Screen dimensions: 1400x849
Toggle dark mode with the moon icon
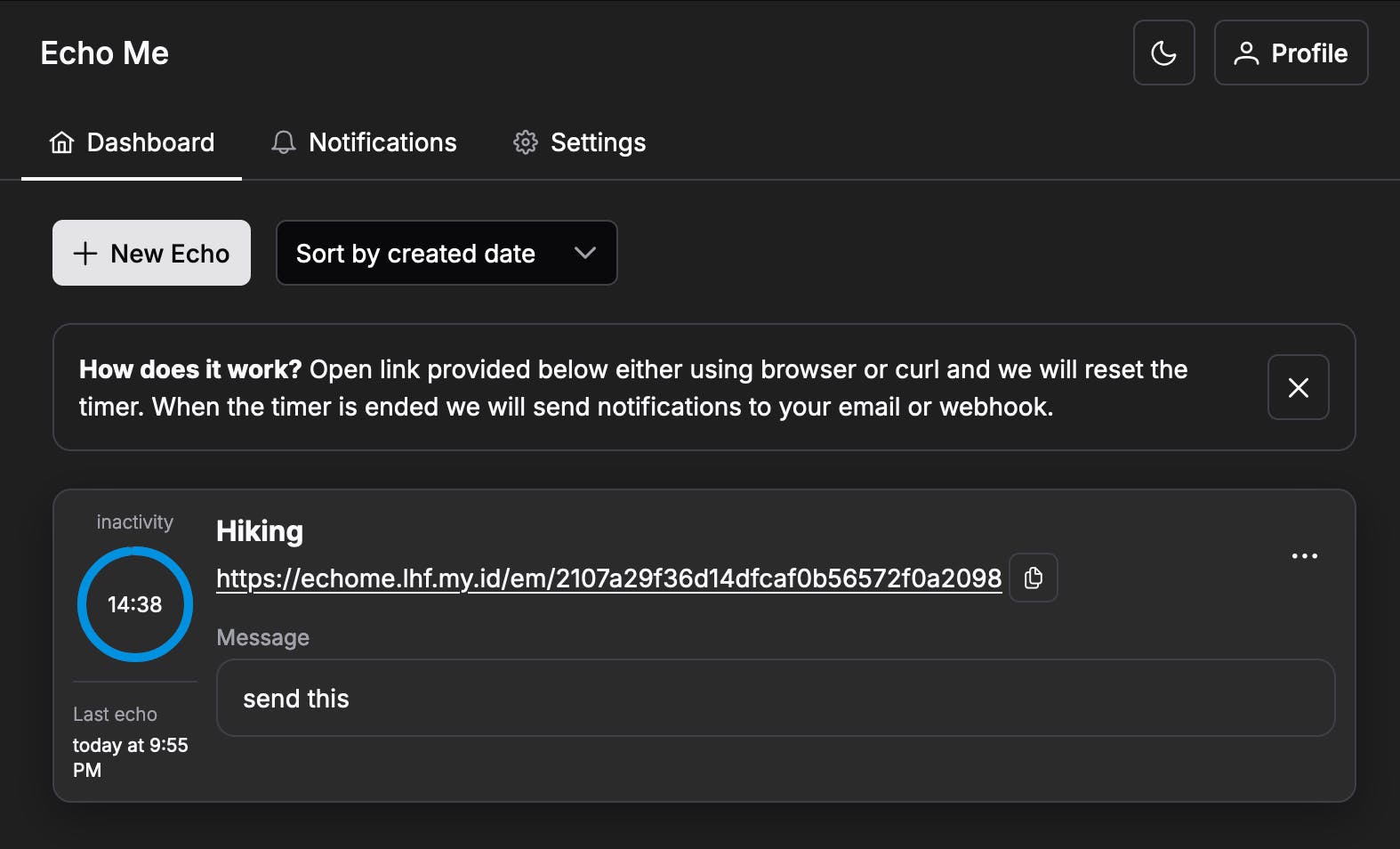(x=1163, y=53)
